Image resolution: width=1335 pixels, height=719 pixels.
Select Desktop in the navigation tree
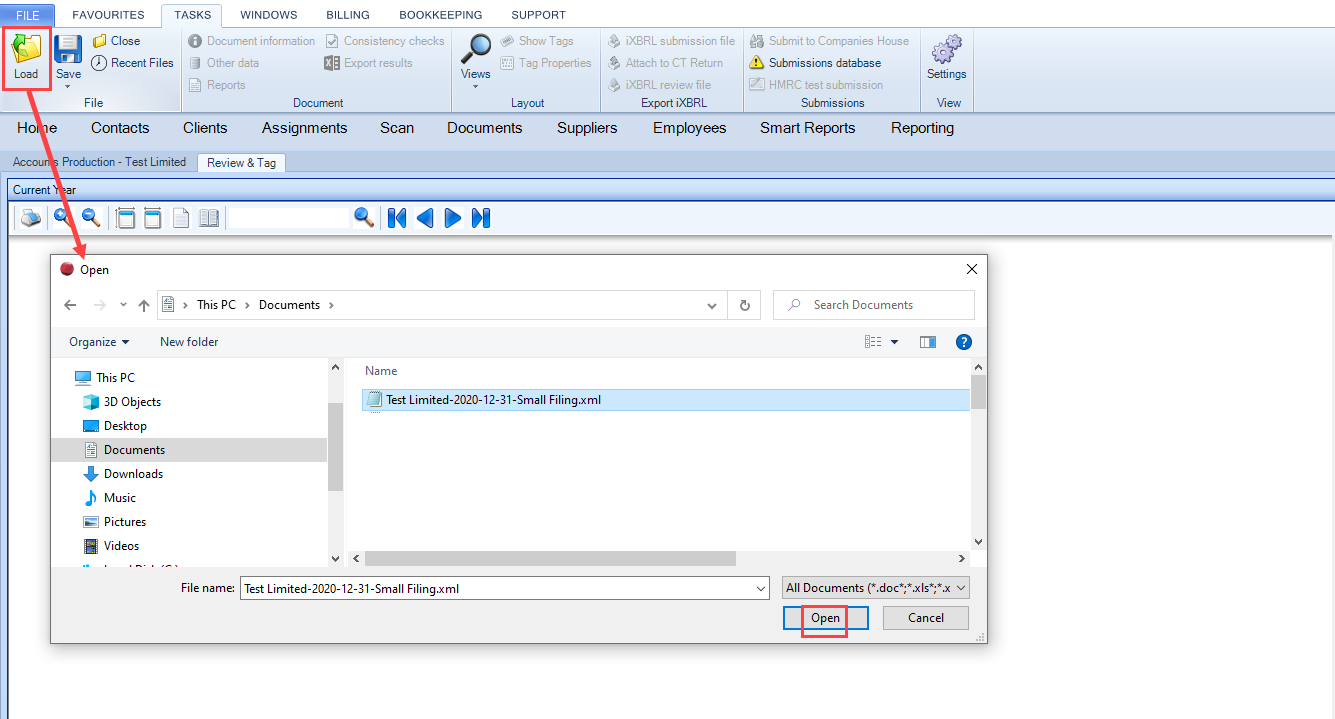(x=125, y=426)
